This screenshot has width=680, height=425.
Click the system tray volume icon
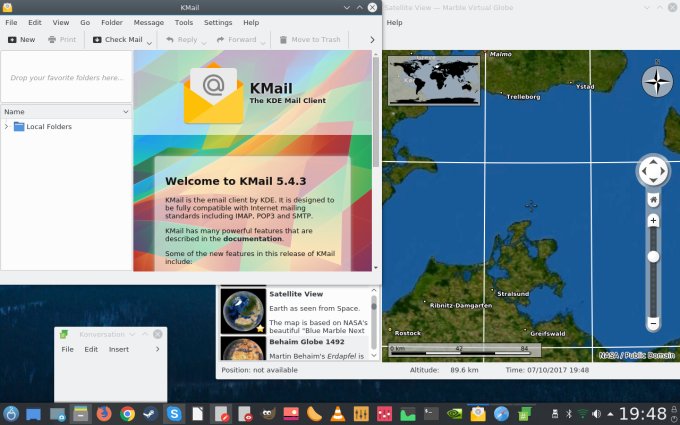point(598,413)
